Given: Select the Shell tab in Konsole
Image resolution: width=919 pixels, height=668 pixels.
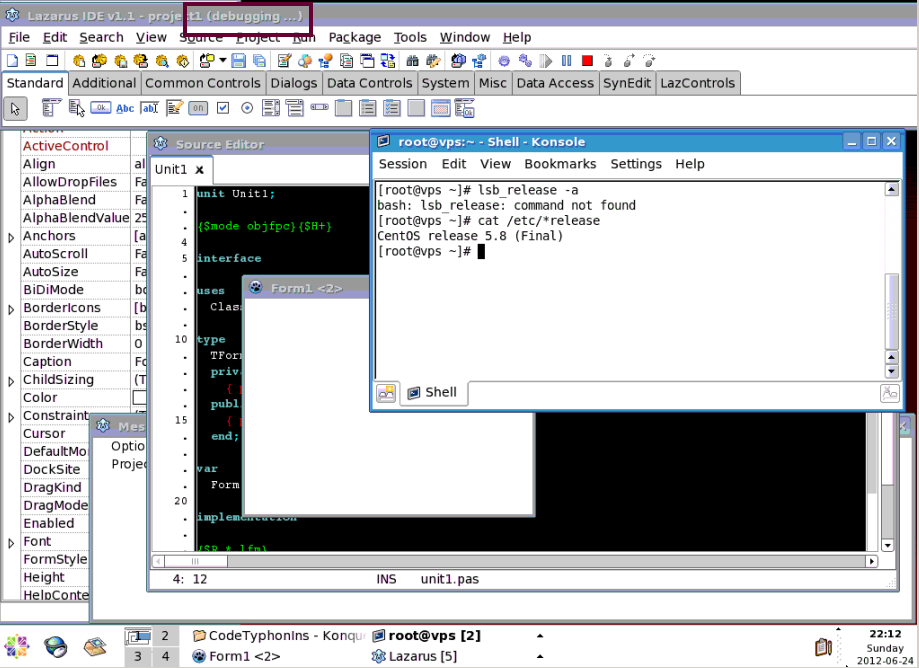Looking at the screenshot, I should 434,393.
